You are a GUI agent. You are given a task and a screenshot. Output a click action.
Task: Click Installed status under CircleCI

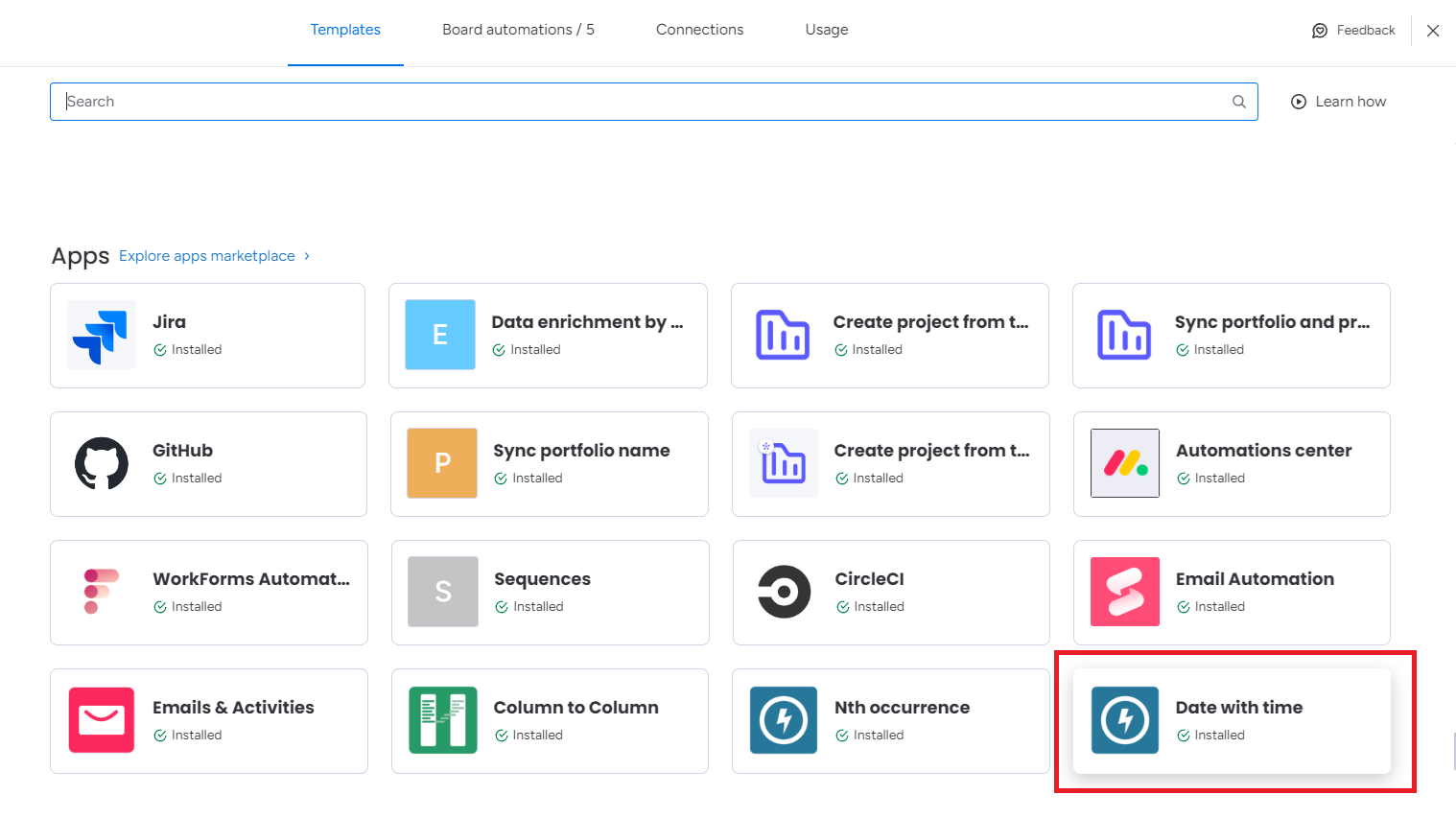pyautogui.click(x=870, y=607)
